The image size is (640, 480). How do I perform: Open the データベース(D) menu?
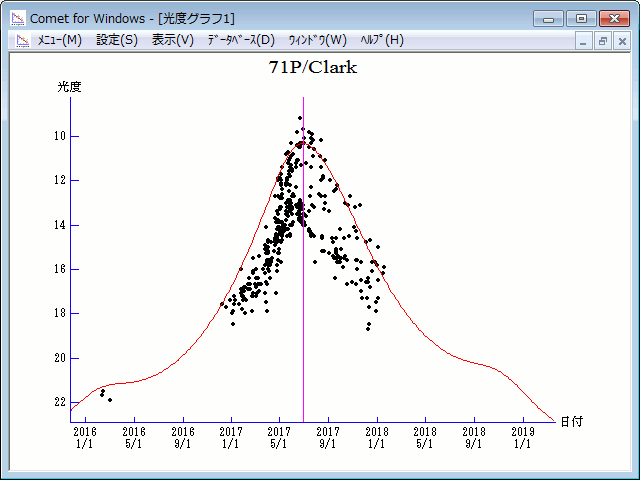click(x=240, y=40)
